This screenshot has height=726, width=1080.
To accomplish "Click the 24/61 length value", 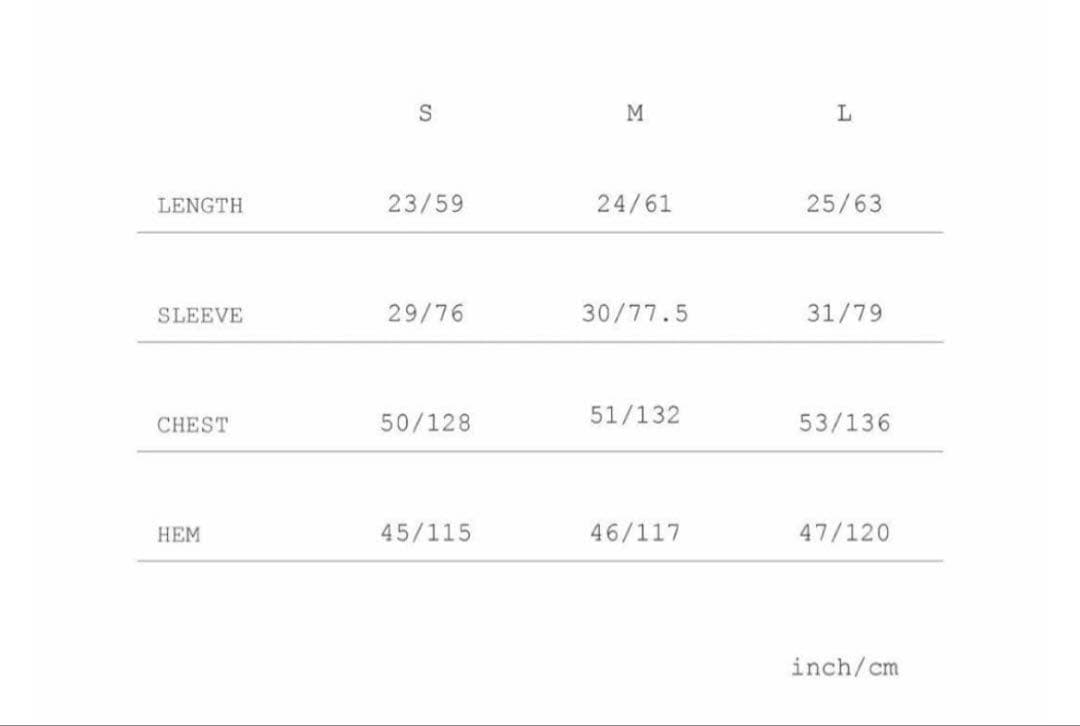I will pos(635,204).
